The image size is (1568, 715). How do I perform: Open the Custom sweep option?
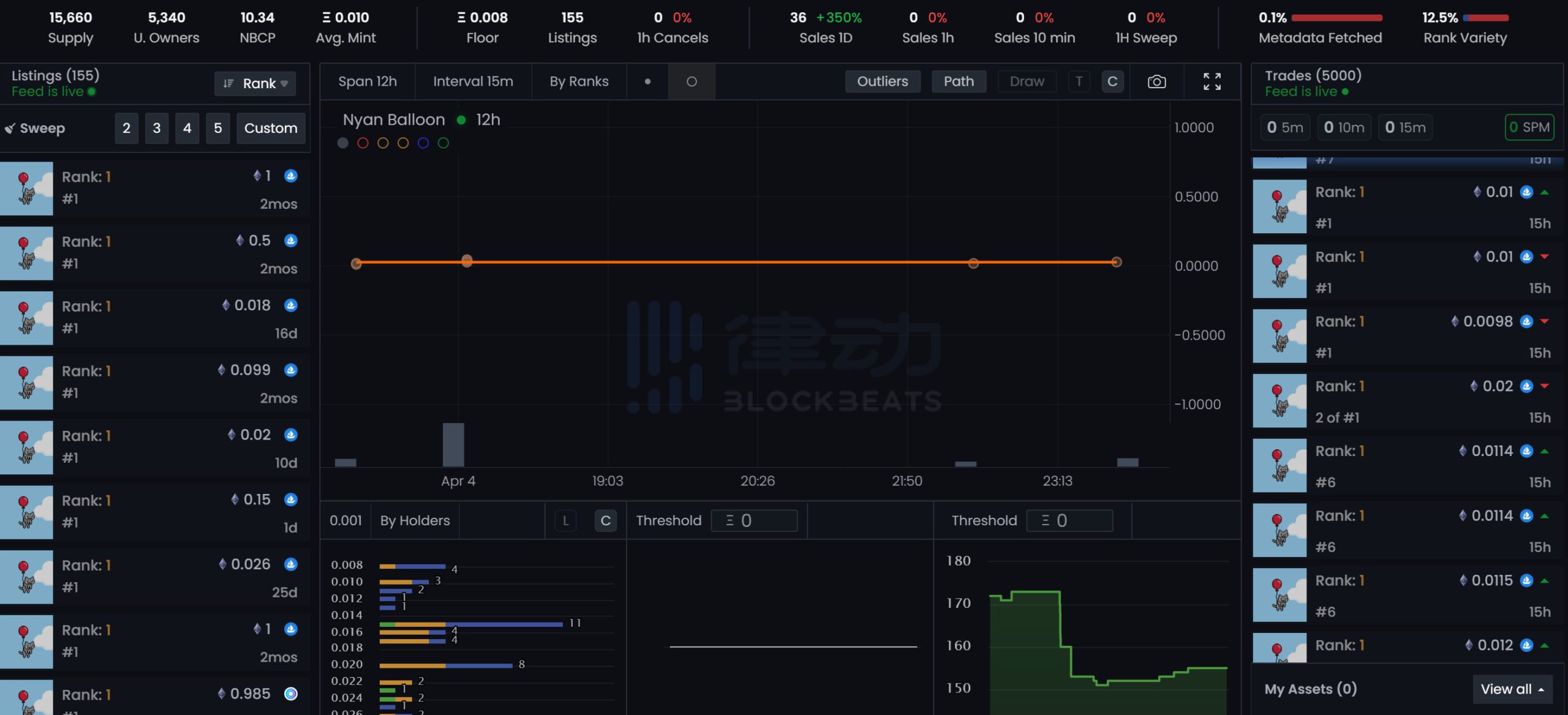270,127
